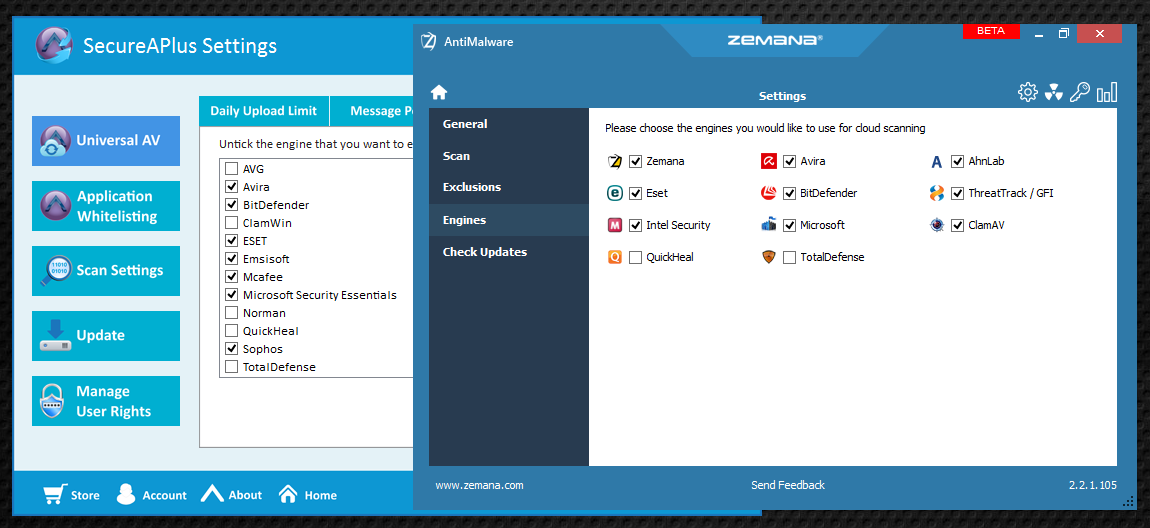Click the radiation-symbol icon in Zemana toolbar

(1053, 92)
